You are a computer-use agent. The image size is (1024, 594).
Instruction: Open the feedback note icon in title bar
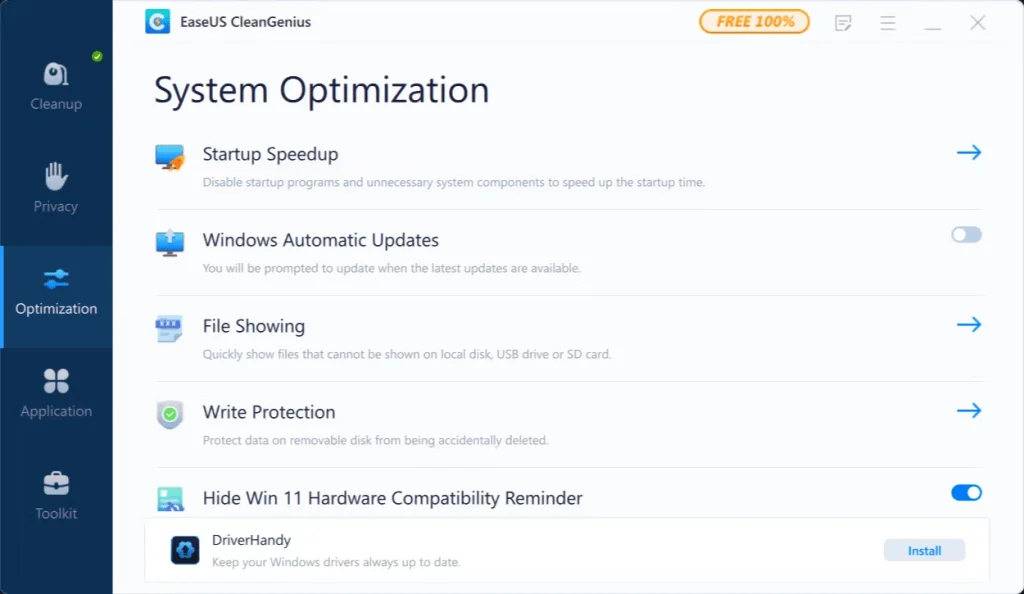843,22
